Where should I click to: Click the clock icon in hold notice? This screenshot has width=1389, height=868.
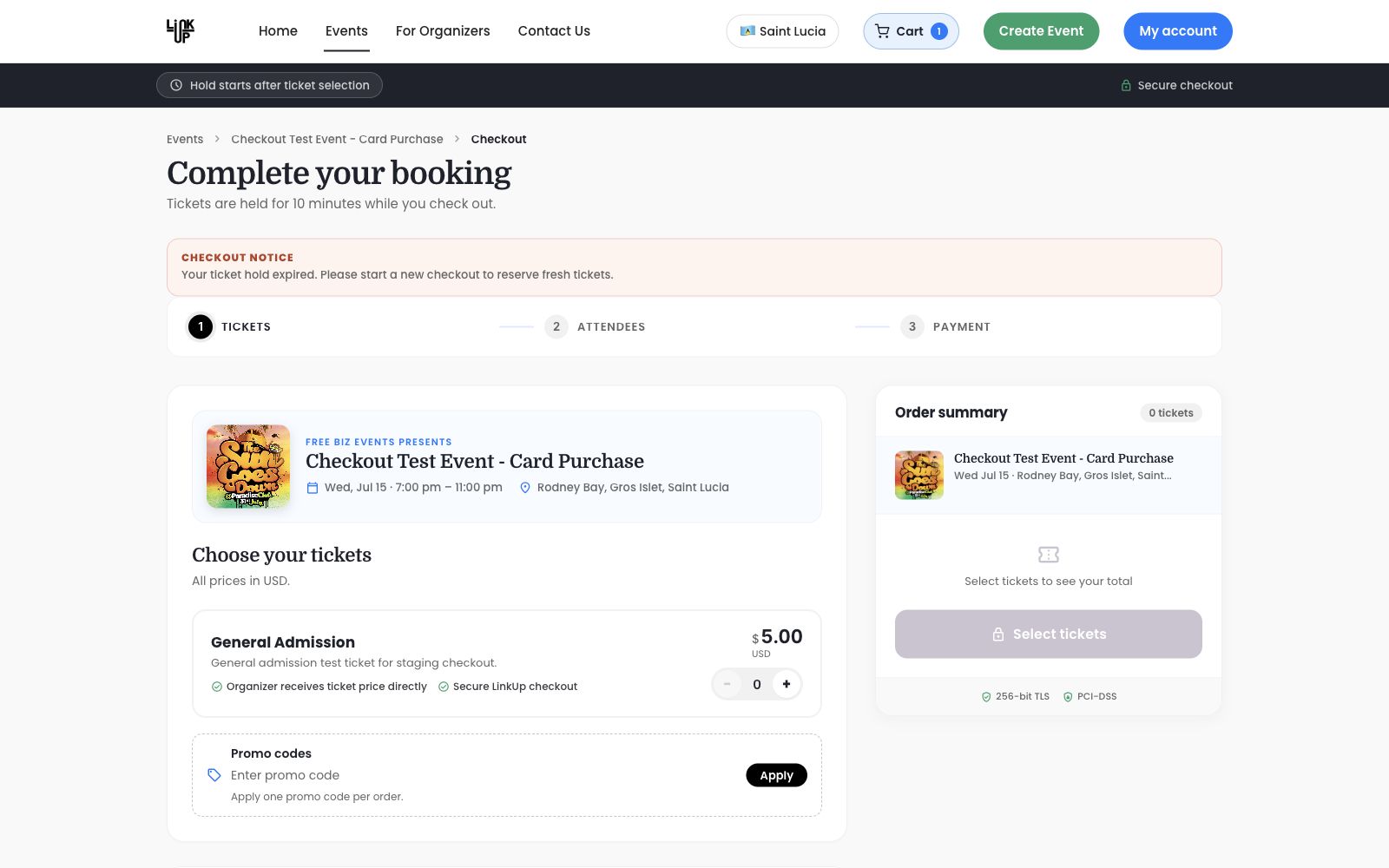coord(176,85)
